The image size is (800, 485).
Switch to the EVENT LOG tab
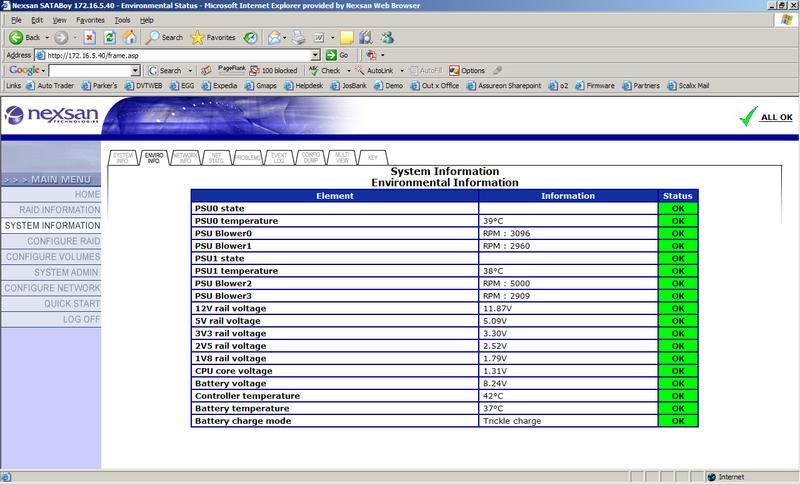[279, 158]
